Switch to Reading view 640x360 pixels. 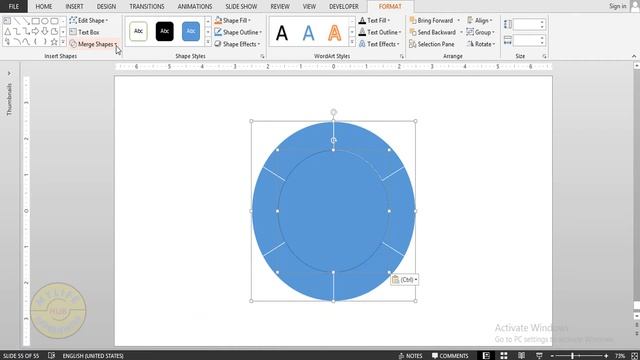[521, 356]
